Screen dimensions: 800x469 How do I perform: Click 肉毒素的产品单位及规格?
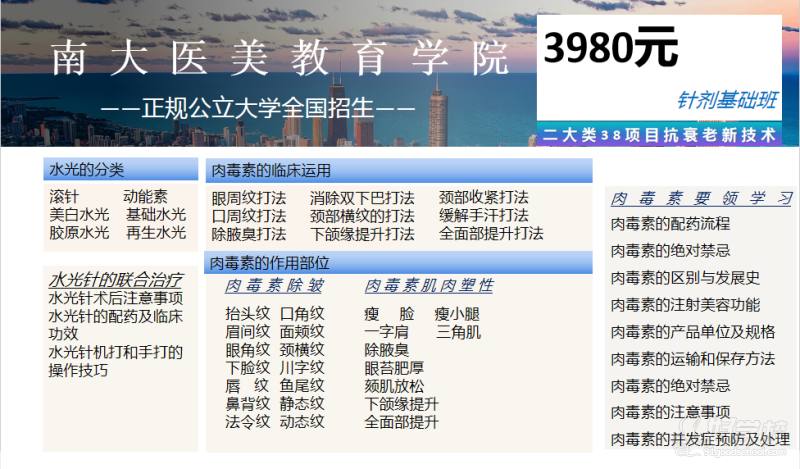click(x=693, y=332)
